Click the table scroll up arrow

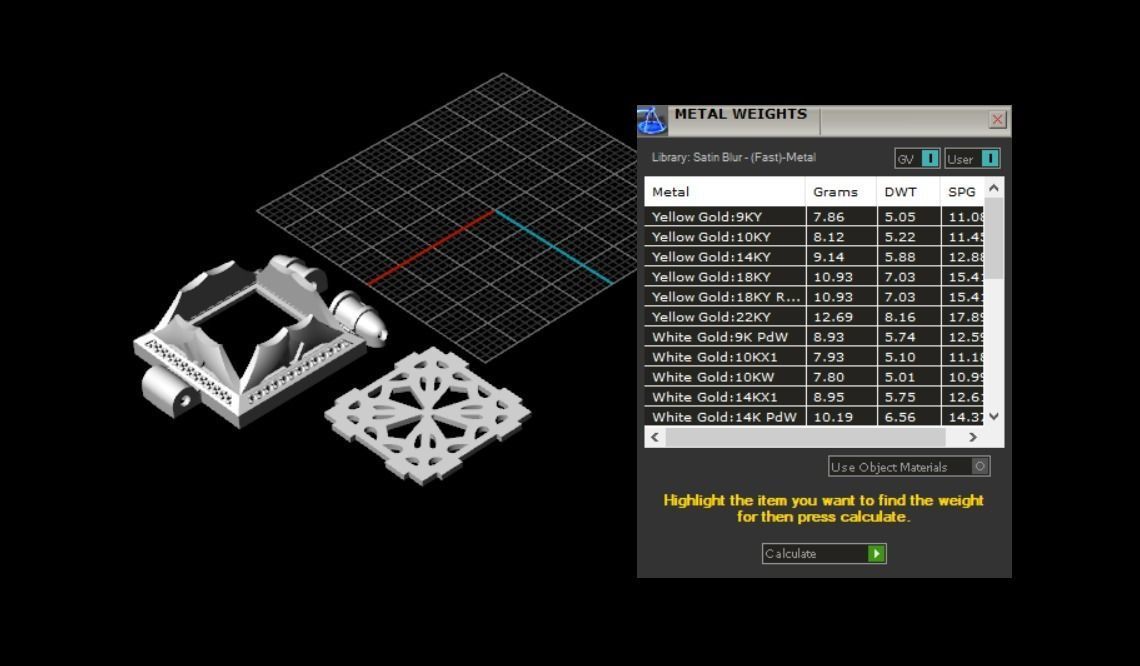pyautogui.click(x=994, y=188)
